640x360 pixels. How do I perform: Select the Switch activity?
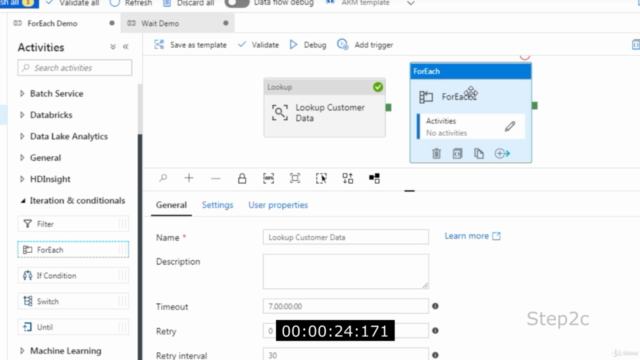point(73,301)
